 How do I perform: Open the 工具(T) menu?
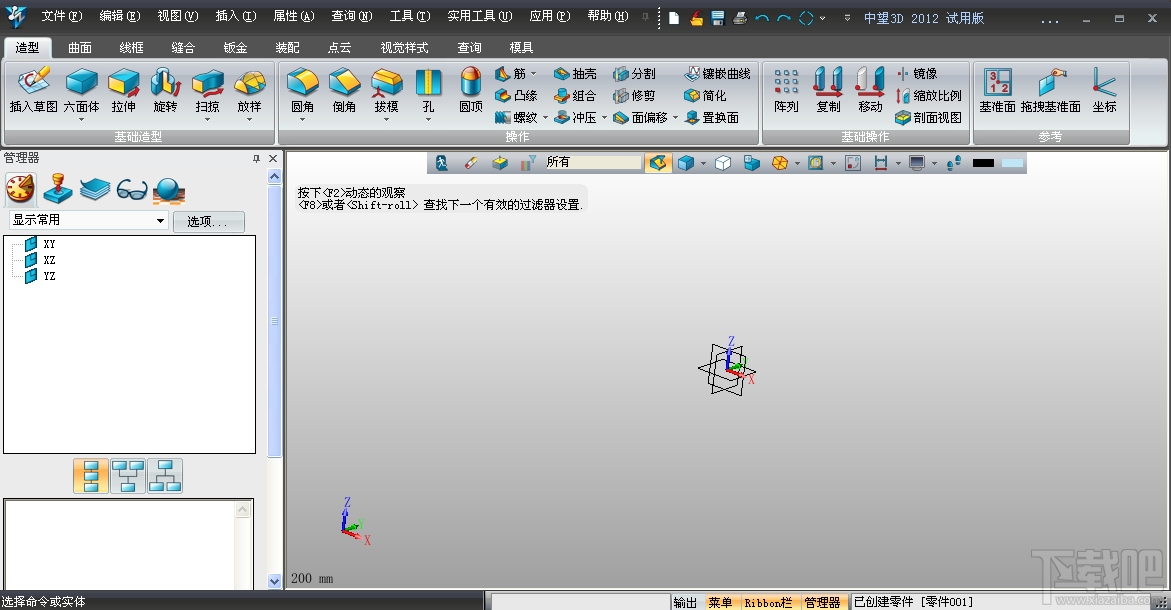(x=409, y=17)
